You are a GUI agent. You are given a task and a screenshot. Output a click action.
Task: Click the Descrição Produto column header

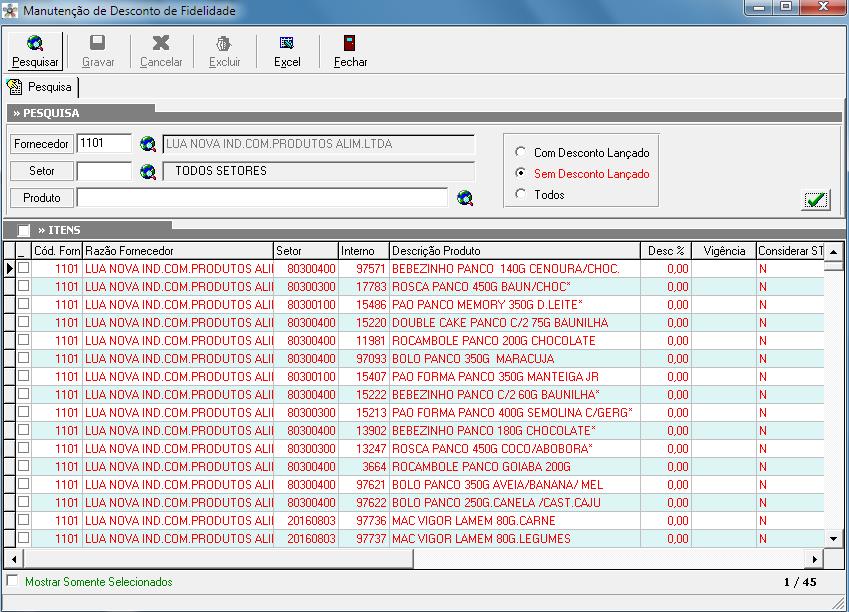(x=514, y=251)
